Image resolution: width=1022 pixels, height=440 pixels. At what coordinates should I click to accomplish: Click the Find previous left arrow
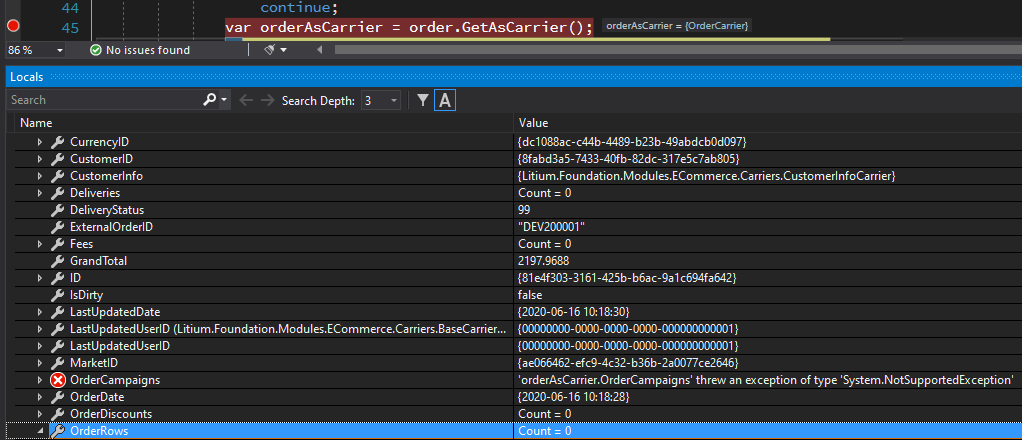246,100
